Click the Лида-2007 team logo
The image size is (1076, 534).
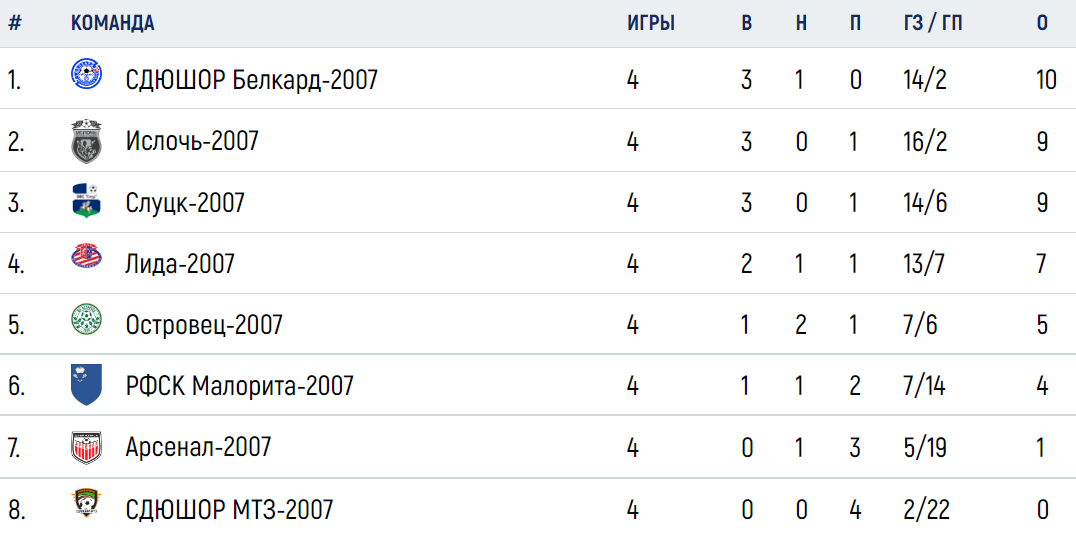(87, 259)
